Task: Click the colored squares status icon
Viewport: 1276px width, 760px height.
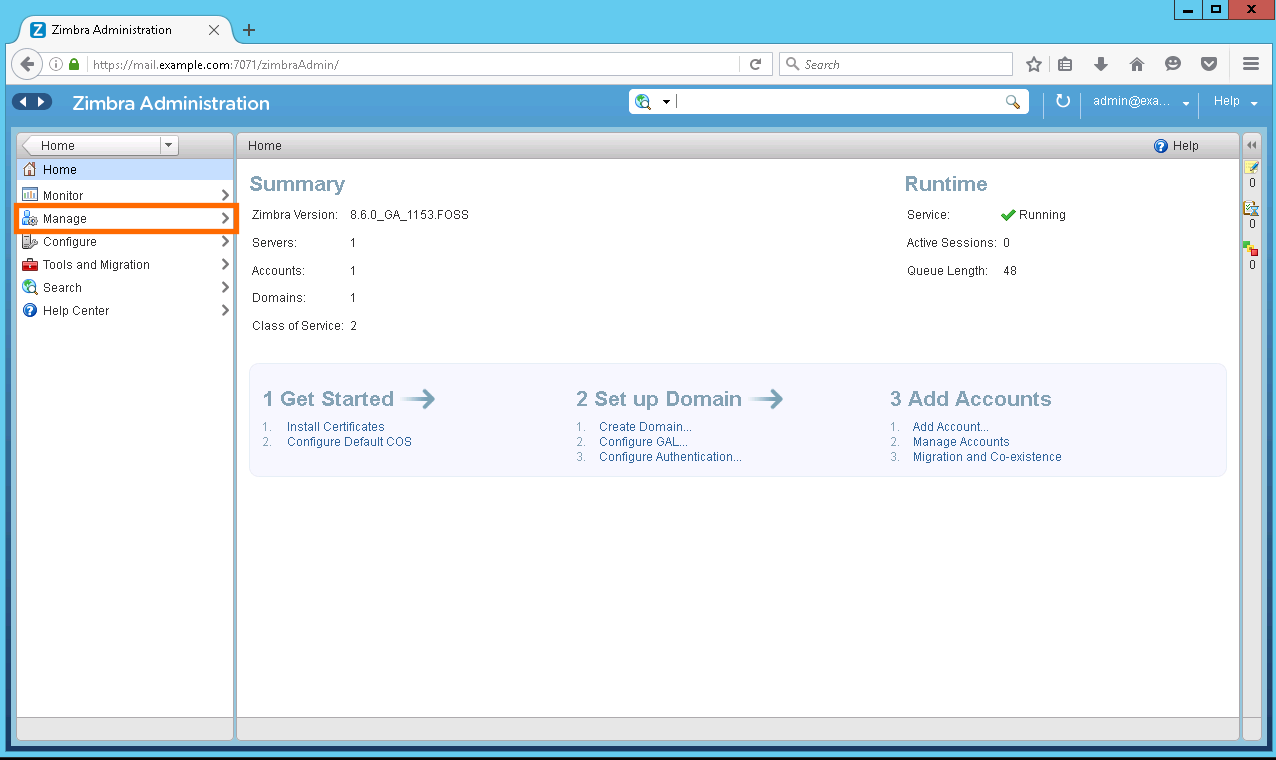Action: (x=1251, y=249)
